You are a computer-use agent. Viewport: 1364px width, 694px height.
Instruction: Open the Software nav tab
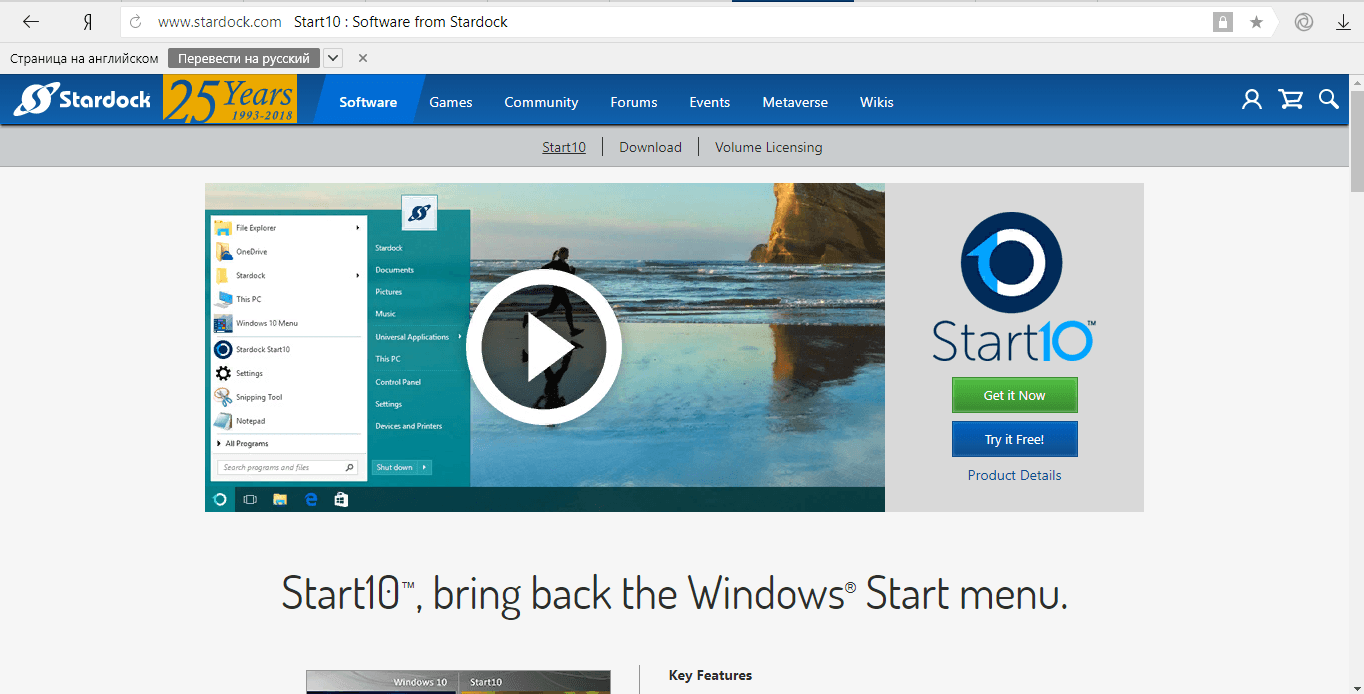coord(368,102)
